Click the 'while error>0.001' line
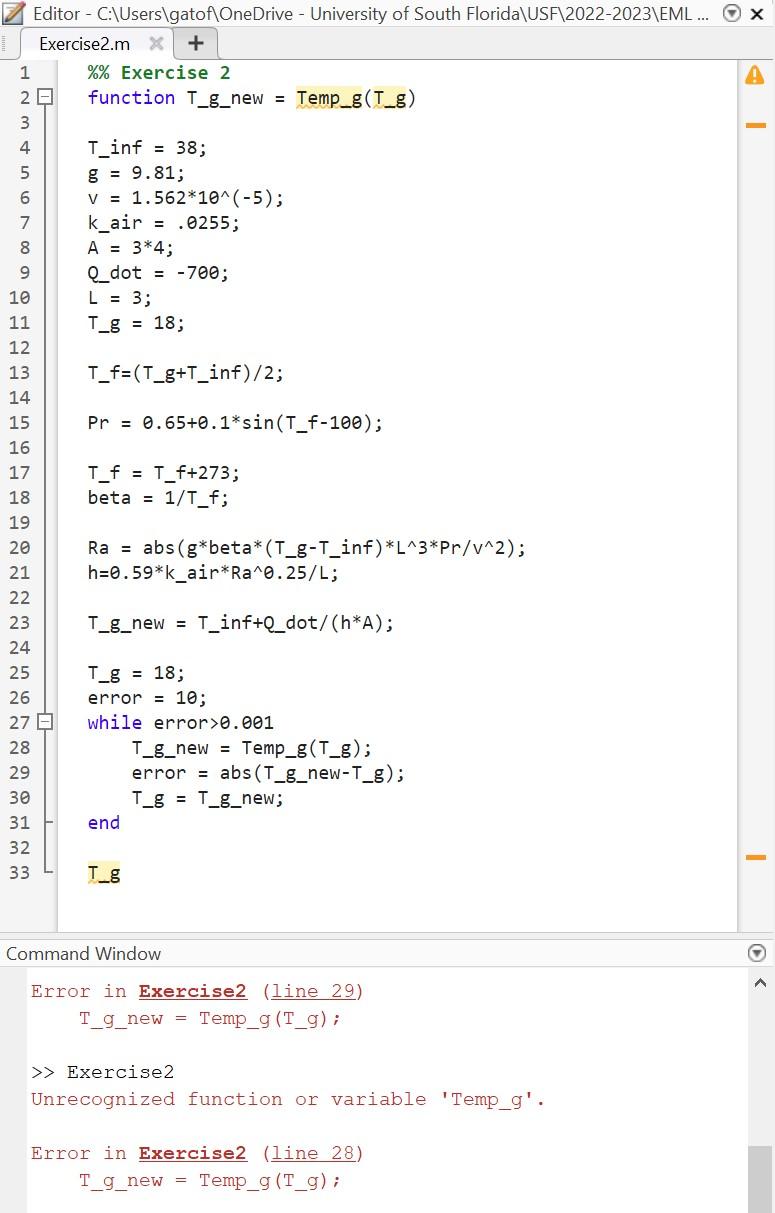The width and height of the screenshot is (775, 1213). click(x=181, y=723)
